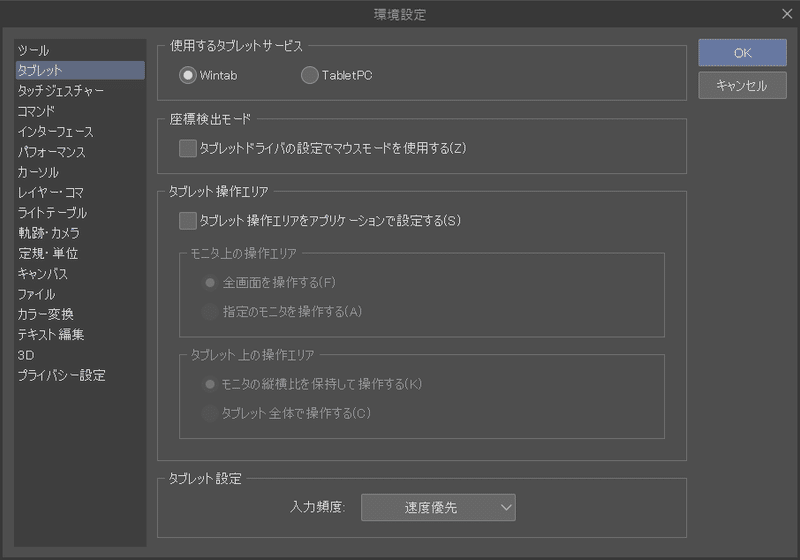The width and height of the screenshot is (800, 560).
Task: Show the テキスト編集 settings
Action: [x=80, y=335]
